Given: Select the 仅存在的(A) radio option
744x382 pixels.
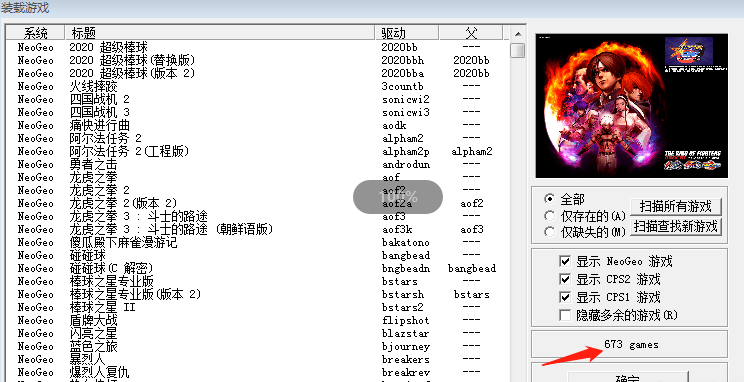Looking at the screenshot, I should coord(550,216).
